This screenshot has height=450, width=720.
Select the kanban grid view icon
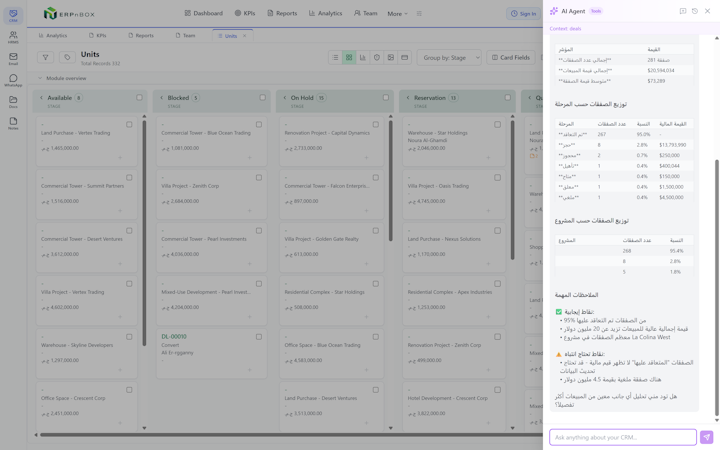click(x=349, y=57)
